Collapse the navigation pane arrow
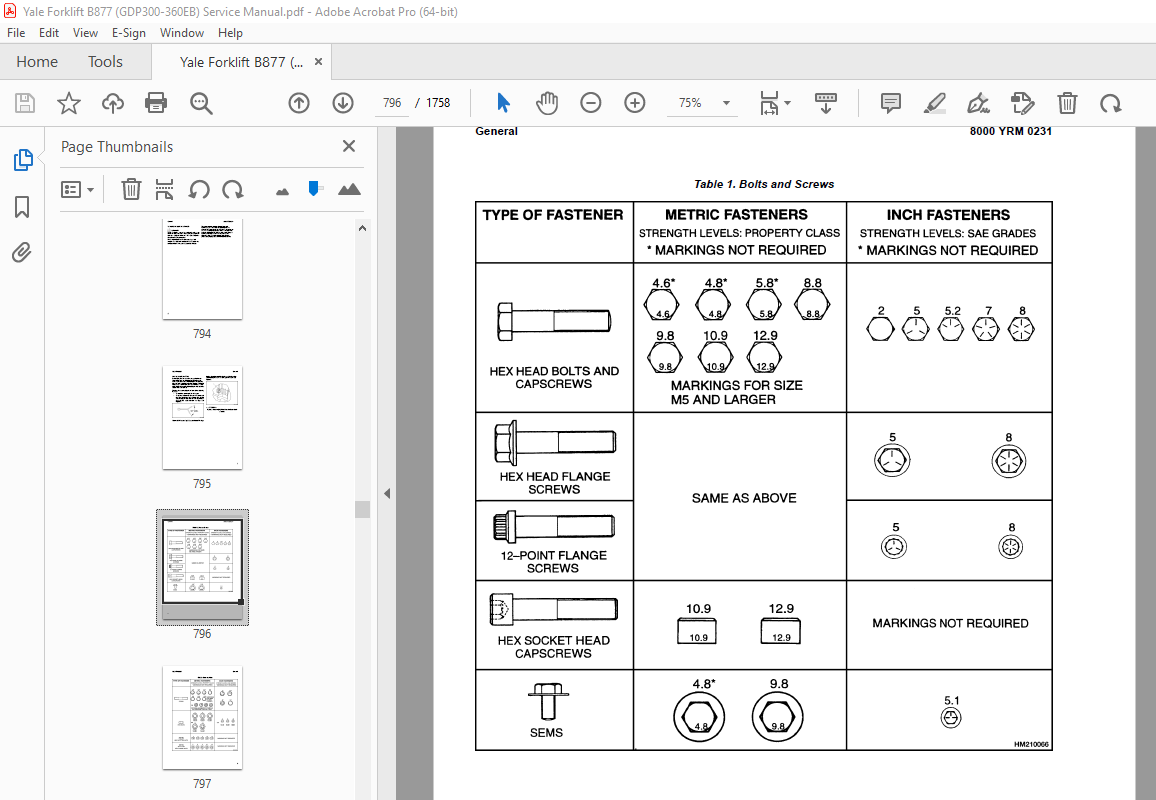This screenshot has height=800, width=1156. [387, 493]
